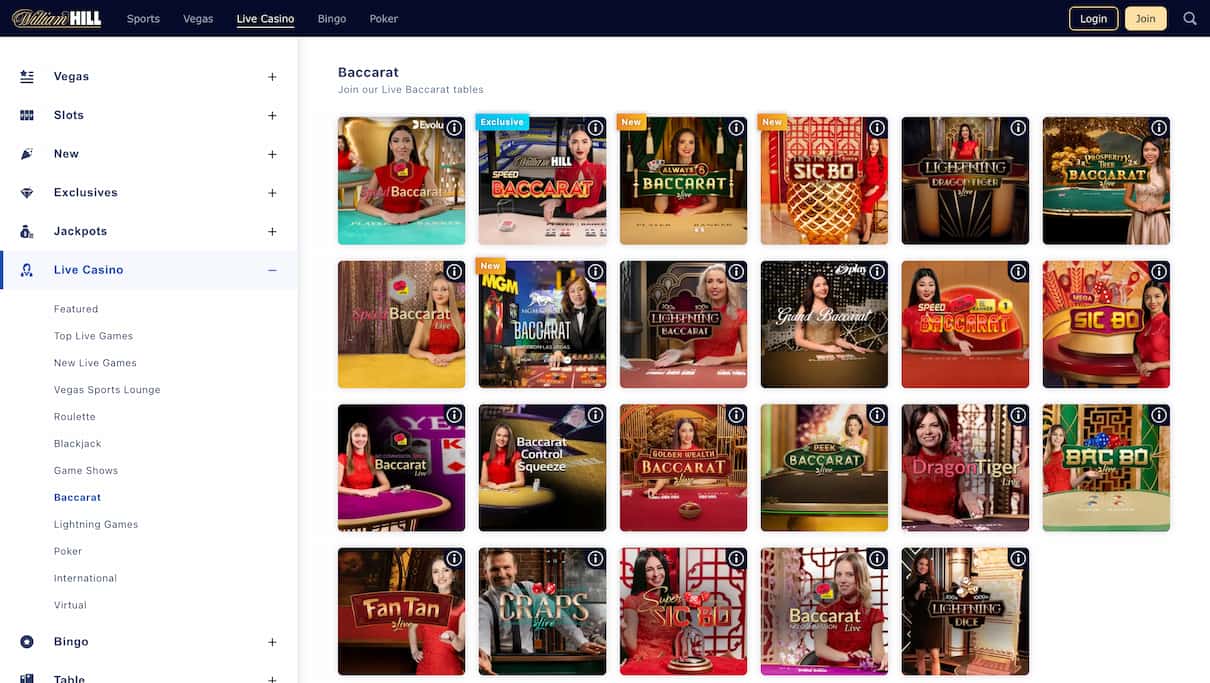Show info for MGM Baccarat tile
This screenshot has height=683, width=1210.
click(x=595, y=272)
